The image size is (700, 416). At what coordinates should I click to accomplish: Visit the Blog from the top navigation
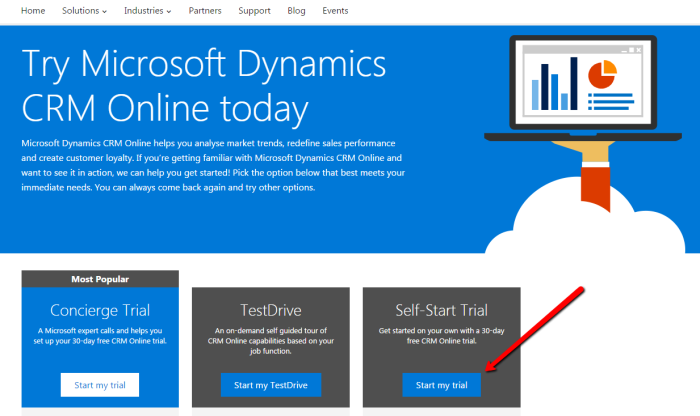pyautogui.click(x=297, y=11)
